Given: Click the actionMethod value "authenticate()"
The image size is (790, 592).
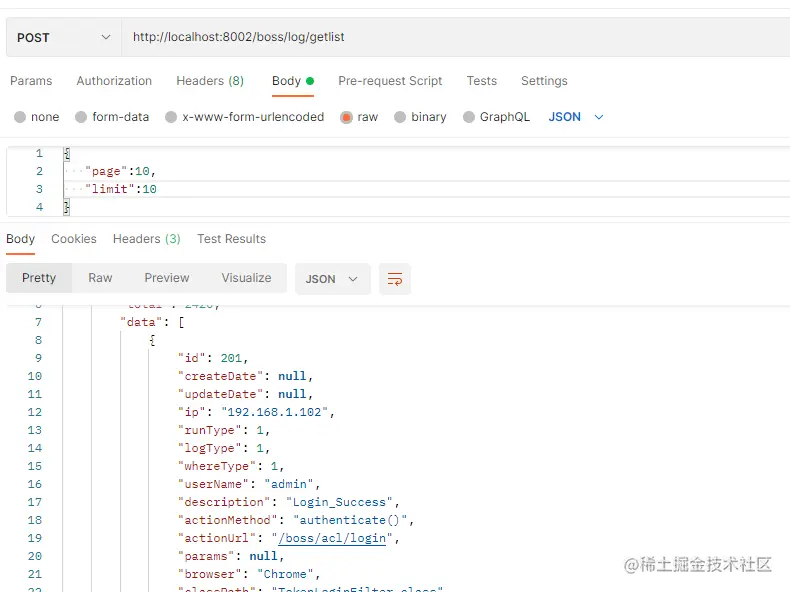Looking at the screenshot, I should click(350, 520).
